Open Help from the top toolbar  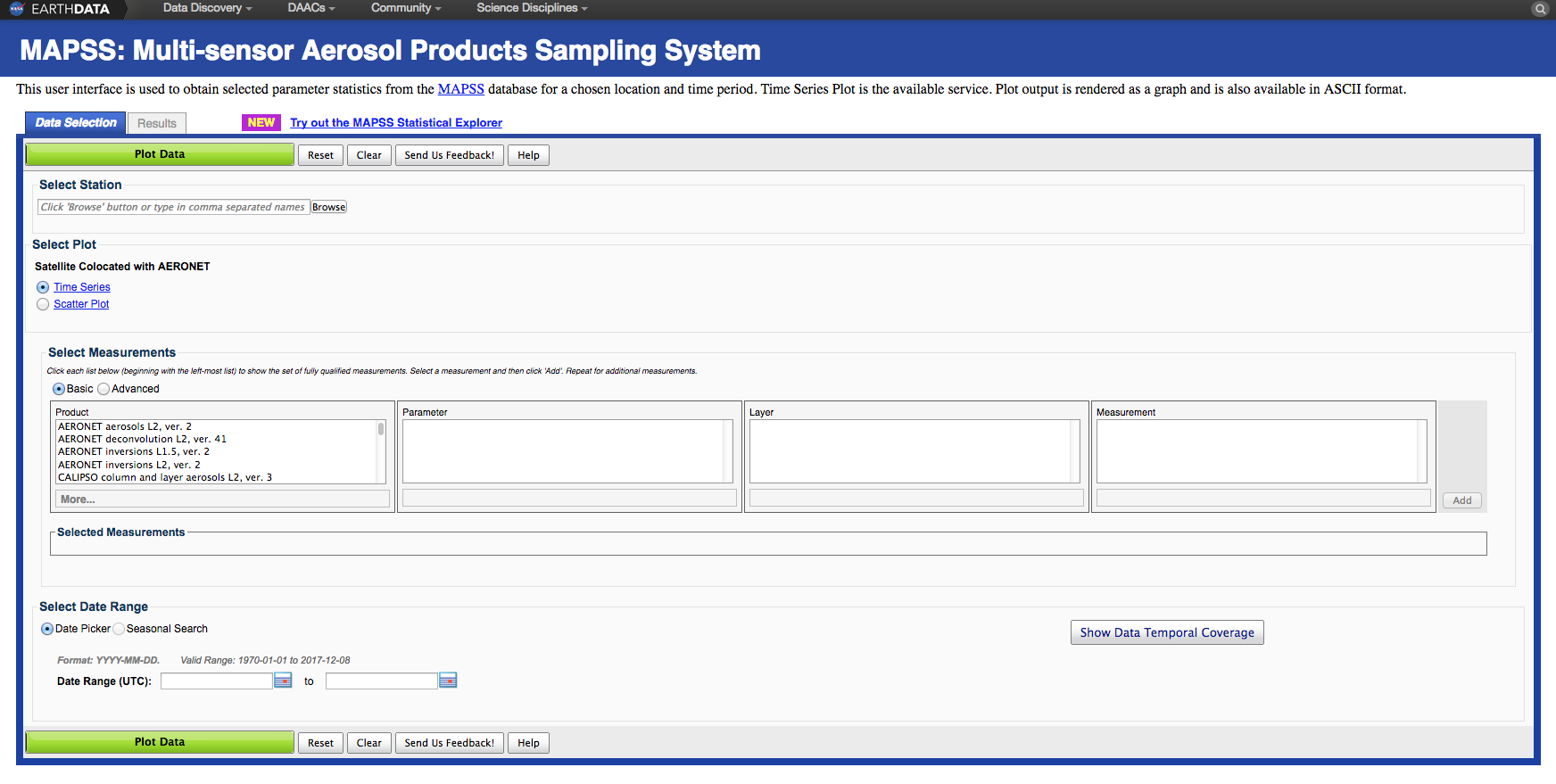click(x=528, y=155)
